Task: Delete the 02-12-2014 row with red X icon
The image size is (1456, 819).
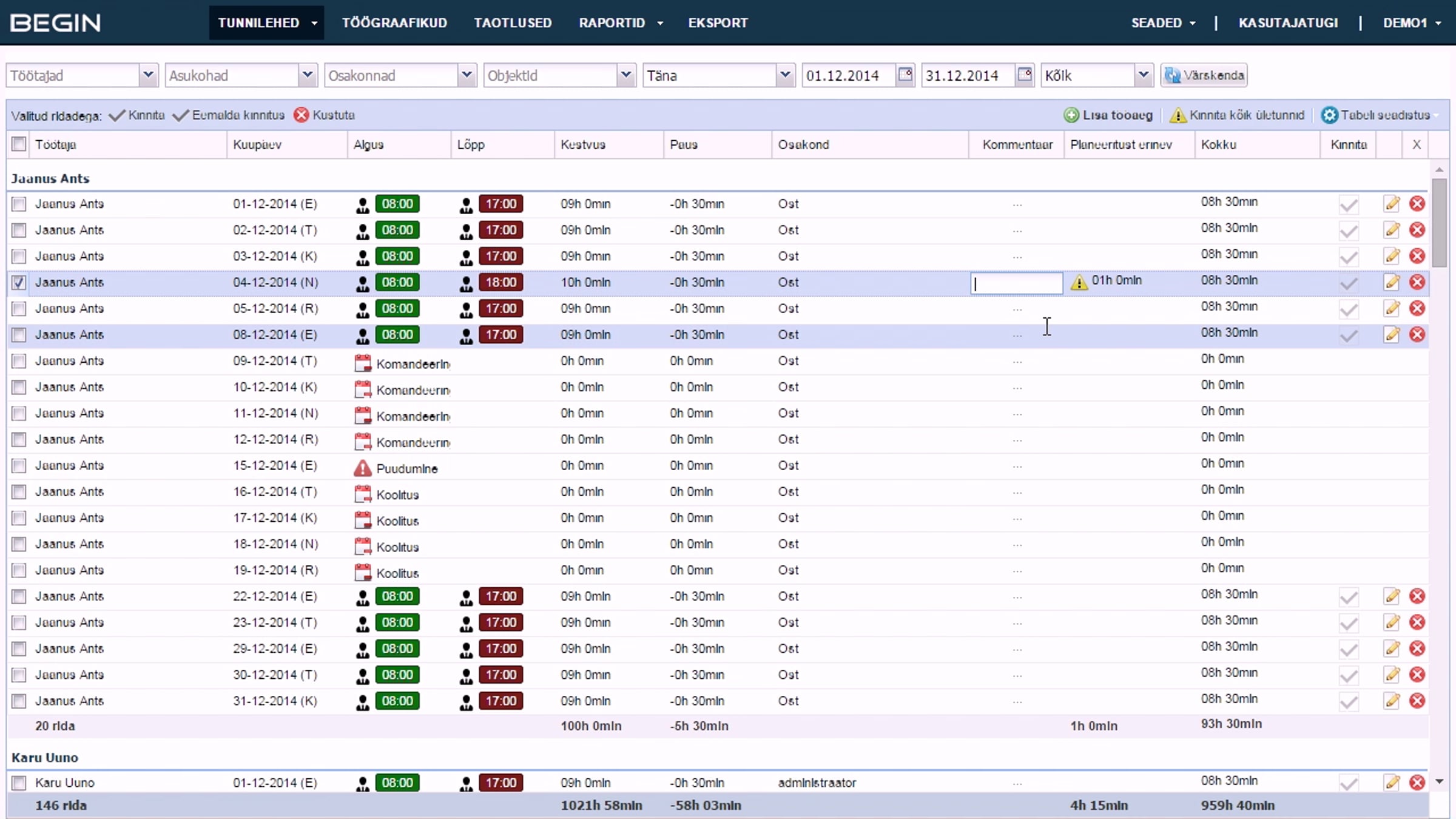Action: [x=1417, y=230]
